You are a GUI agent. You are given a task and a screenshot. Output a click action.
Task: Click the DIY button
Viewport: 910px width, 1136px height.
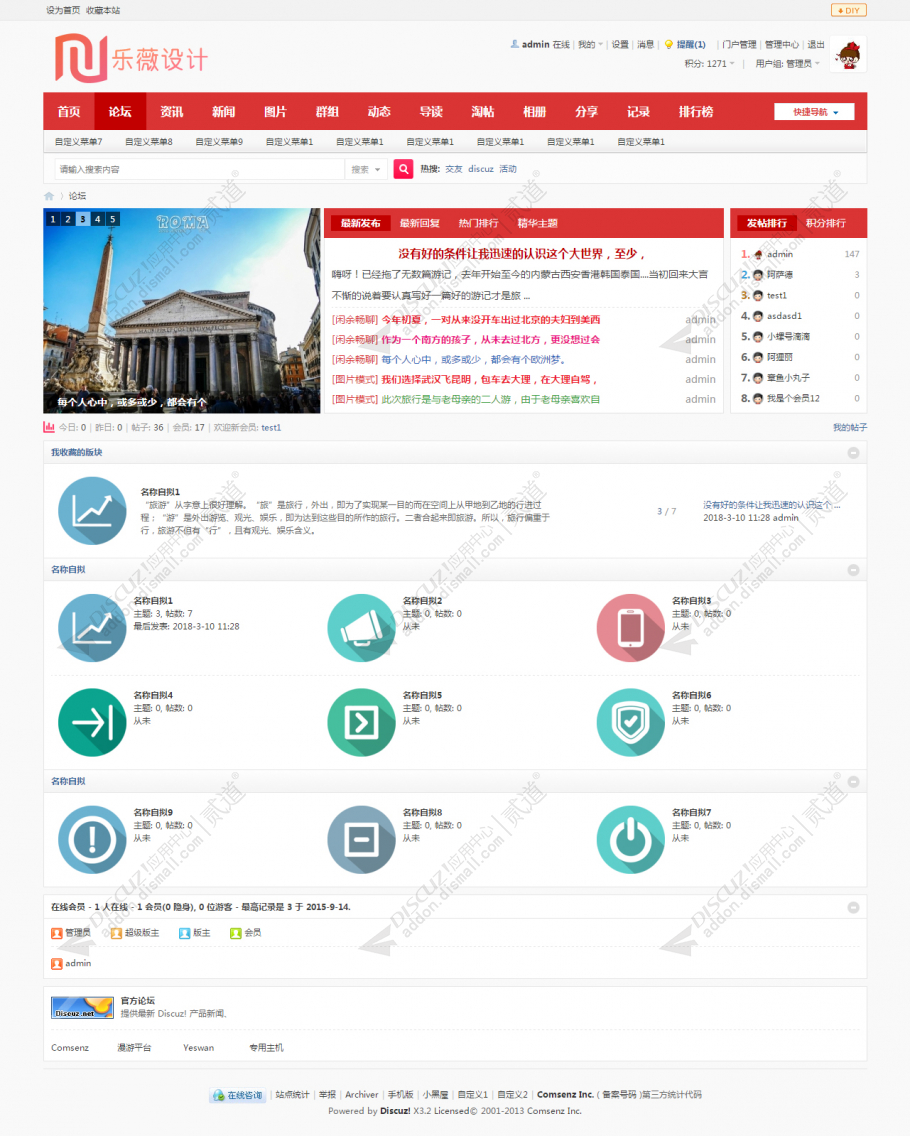click(848, 10)
